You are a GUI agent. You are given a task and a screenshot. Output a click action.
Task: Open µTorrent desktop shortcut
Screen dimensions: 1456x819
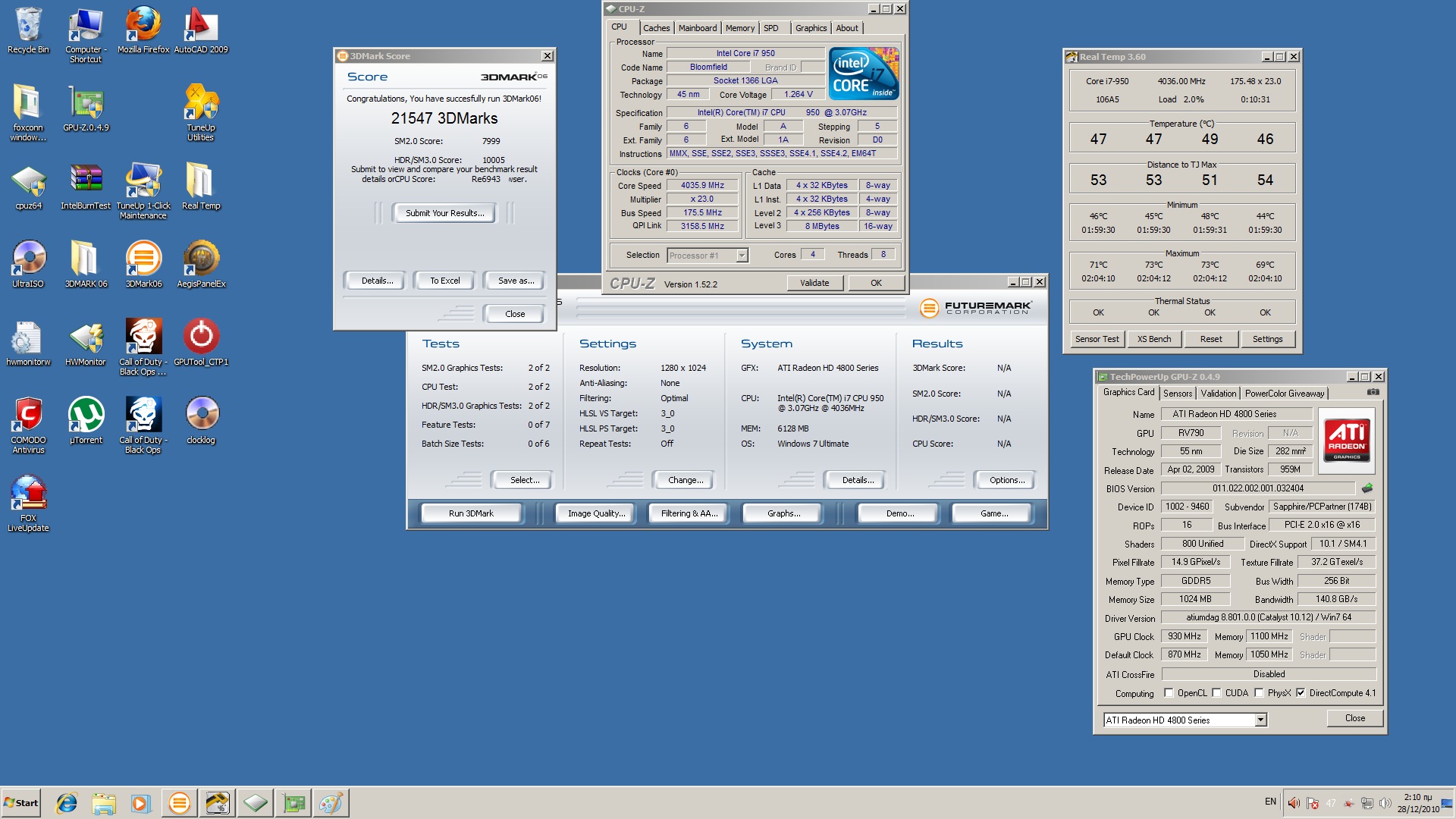point(86,421)
